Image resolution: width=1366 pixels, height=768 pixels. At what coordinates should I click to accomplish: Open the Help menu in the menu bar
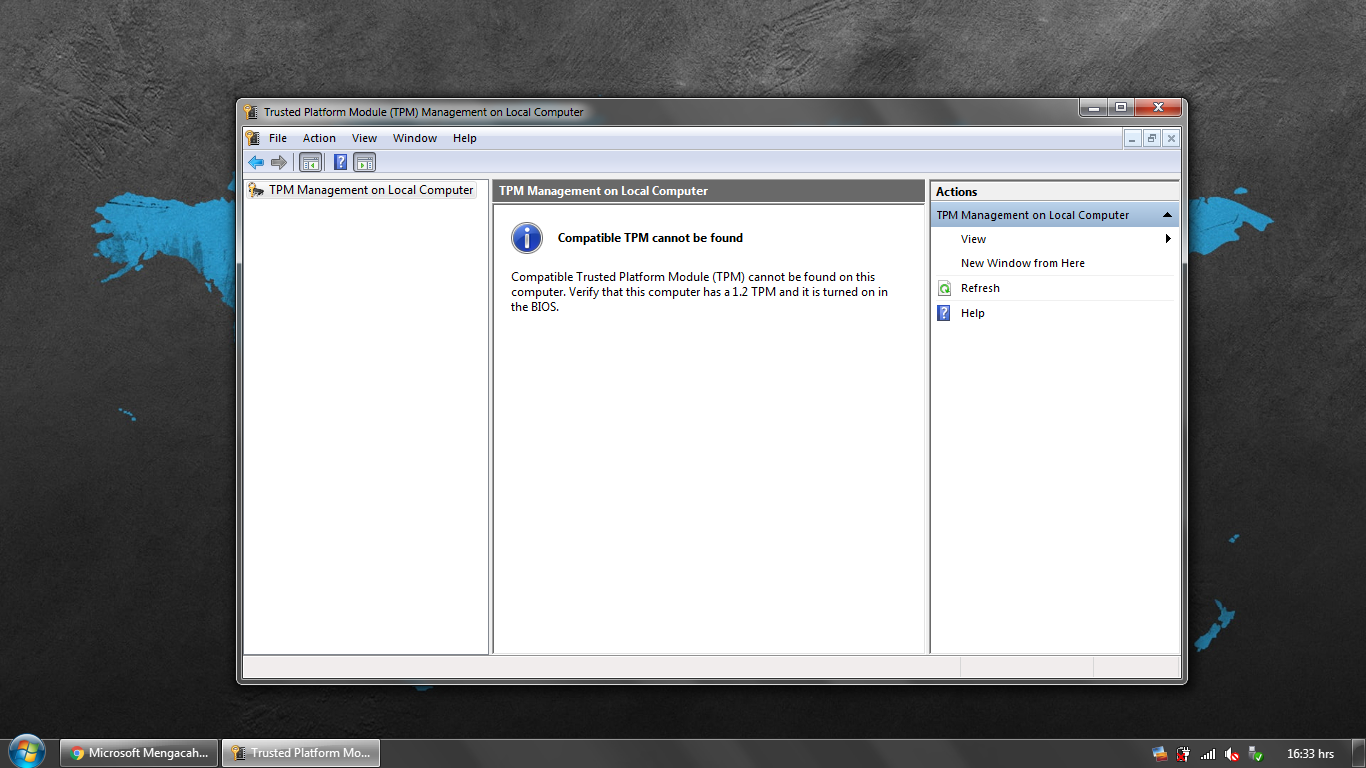tap(464, 138)
